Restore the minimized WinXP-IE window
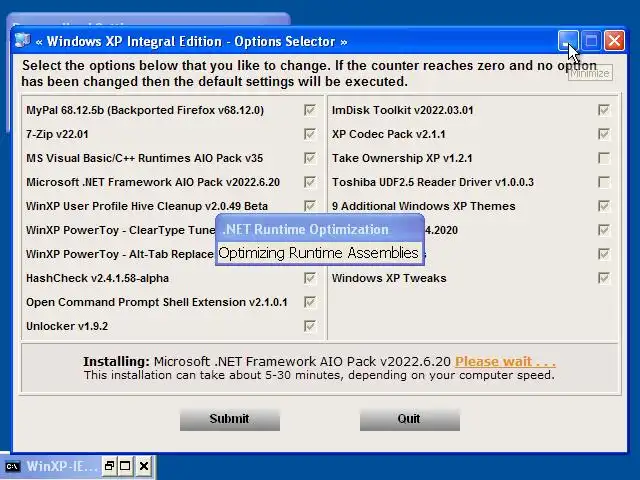The image size is (640, 480). (109, 466)
